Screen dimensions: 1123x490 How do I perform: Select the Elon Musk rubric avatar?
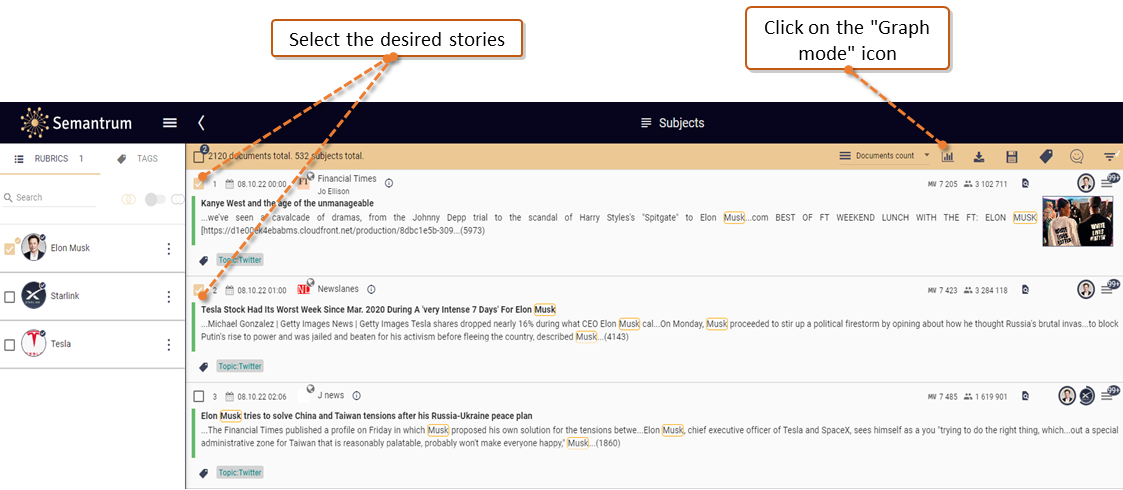pyautogui.click(x=33, y=248)
